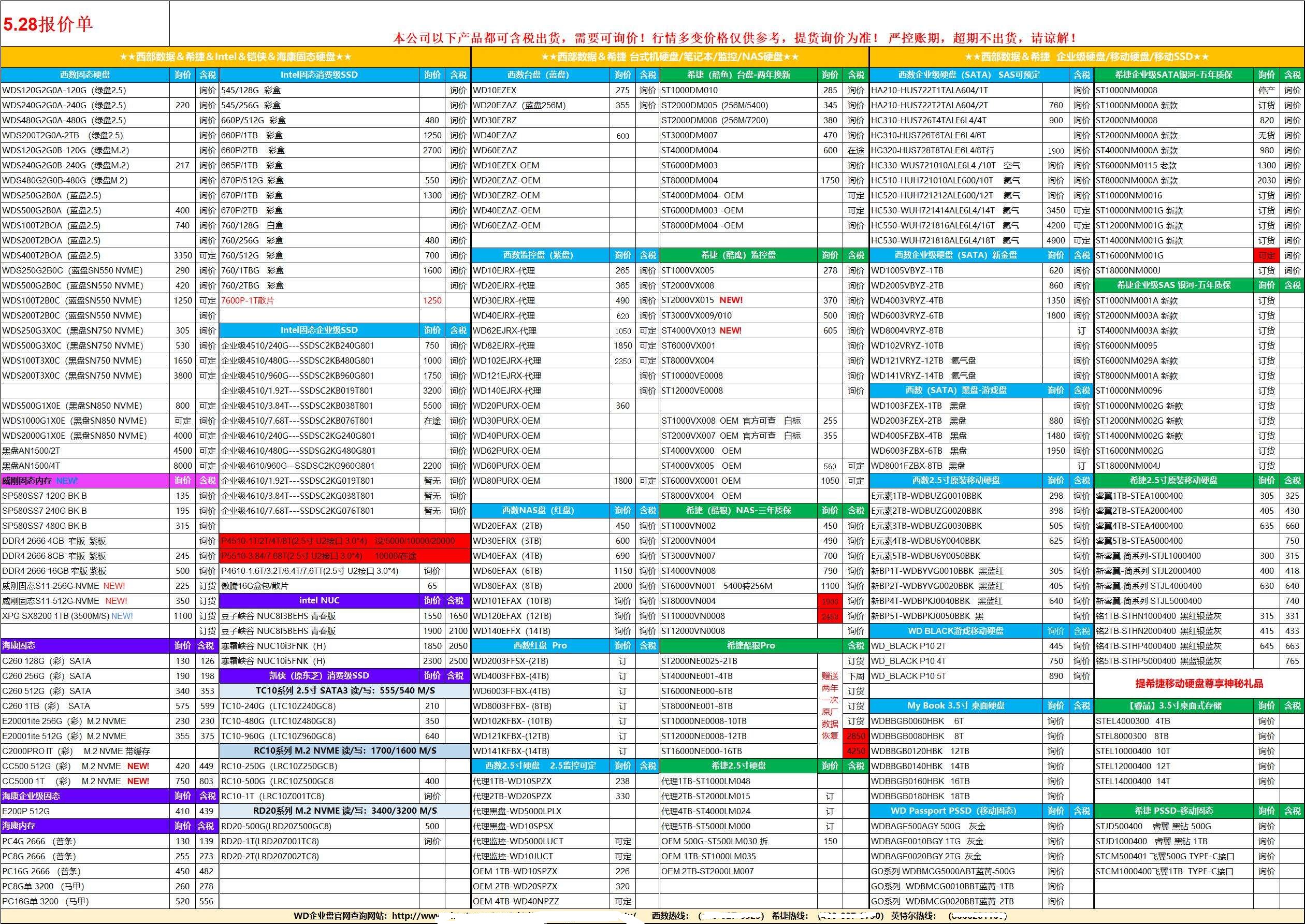The image size is (1305, 924).
Task: Click the "My Book 3.5寸 桌面硬盘" header
Action: click(x=956, y=705)
